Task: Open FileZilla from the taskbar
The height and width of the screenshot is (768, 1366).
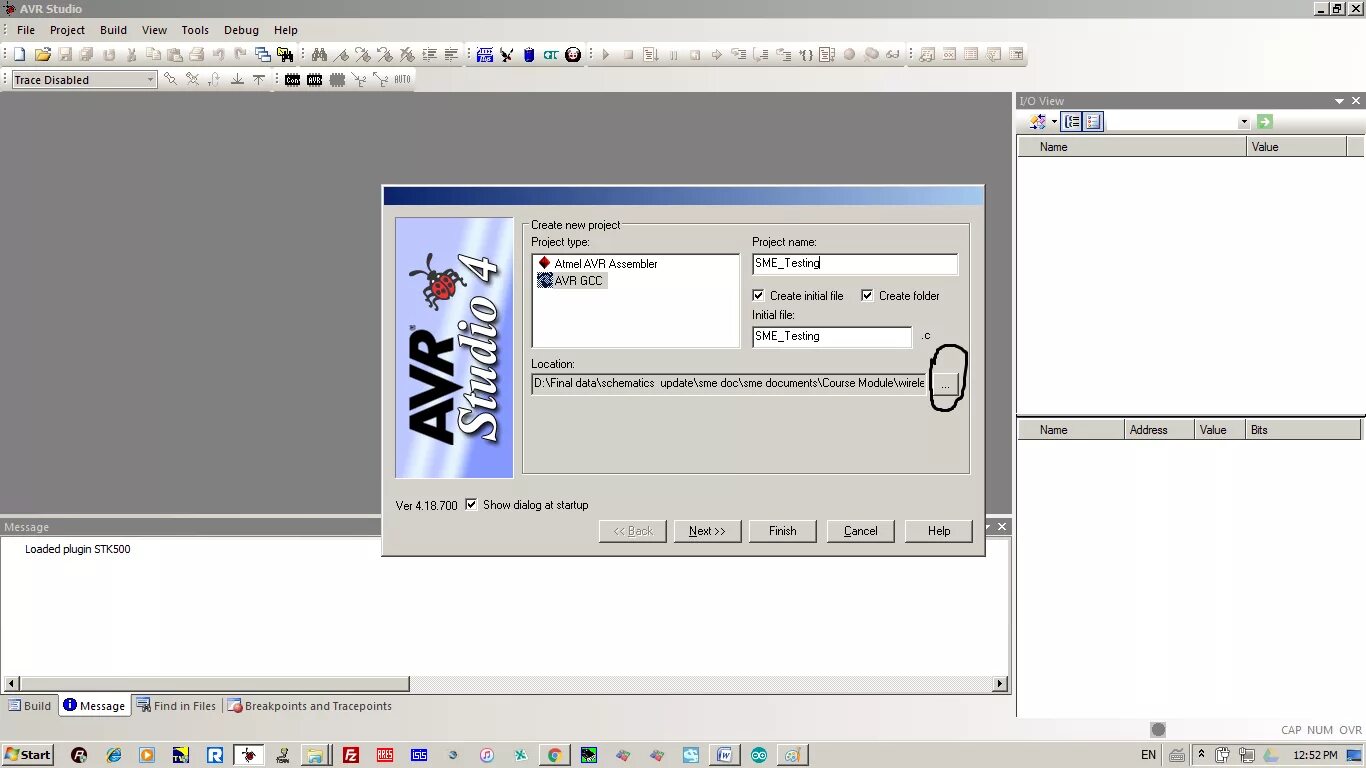Action: point(351,755)
